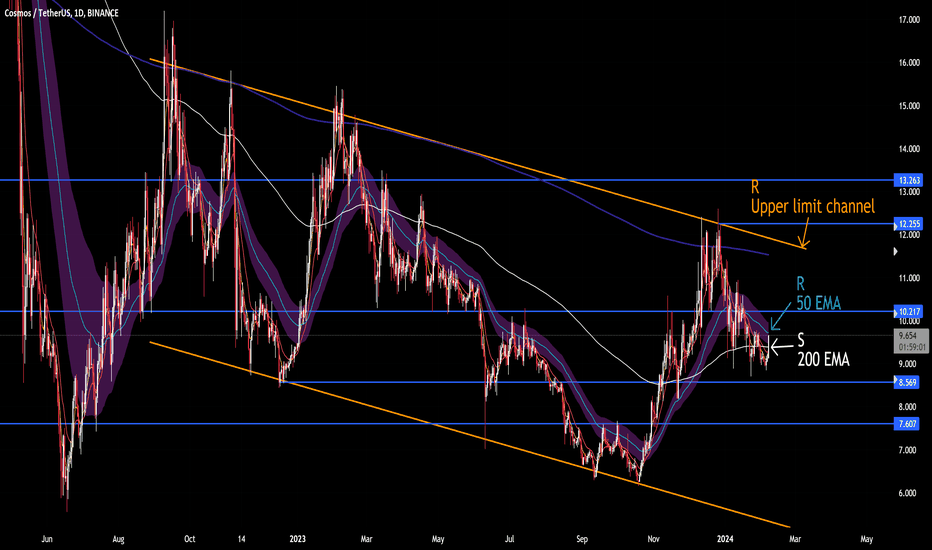Click the Oct date label

(190, 539)
